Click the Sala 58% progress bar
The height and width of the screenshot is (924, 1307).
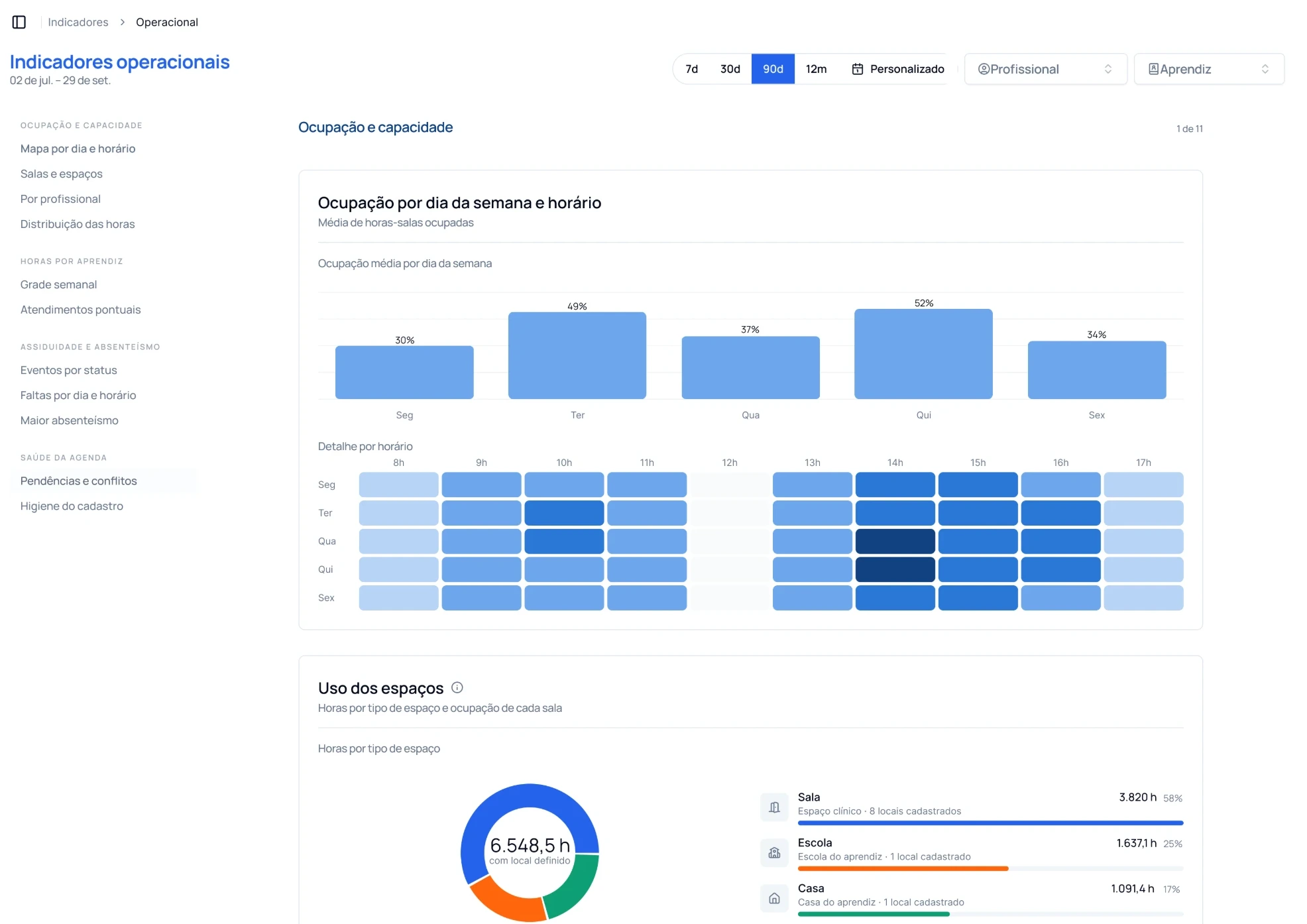(x=990, y=823)
